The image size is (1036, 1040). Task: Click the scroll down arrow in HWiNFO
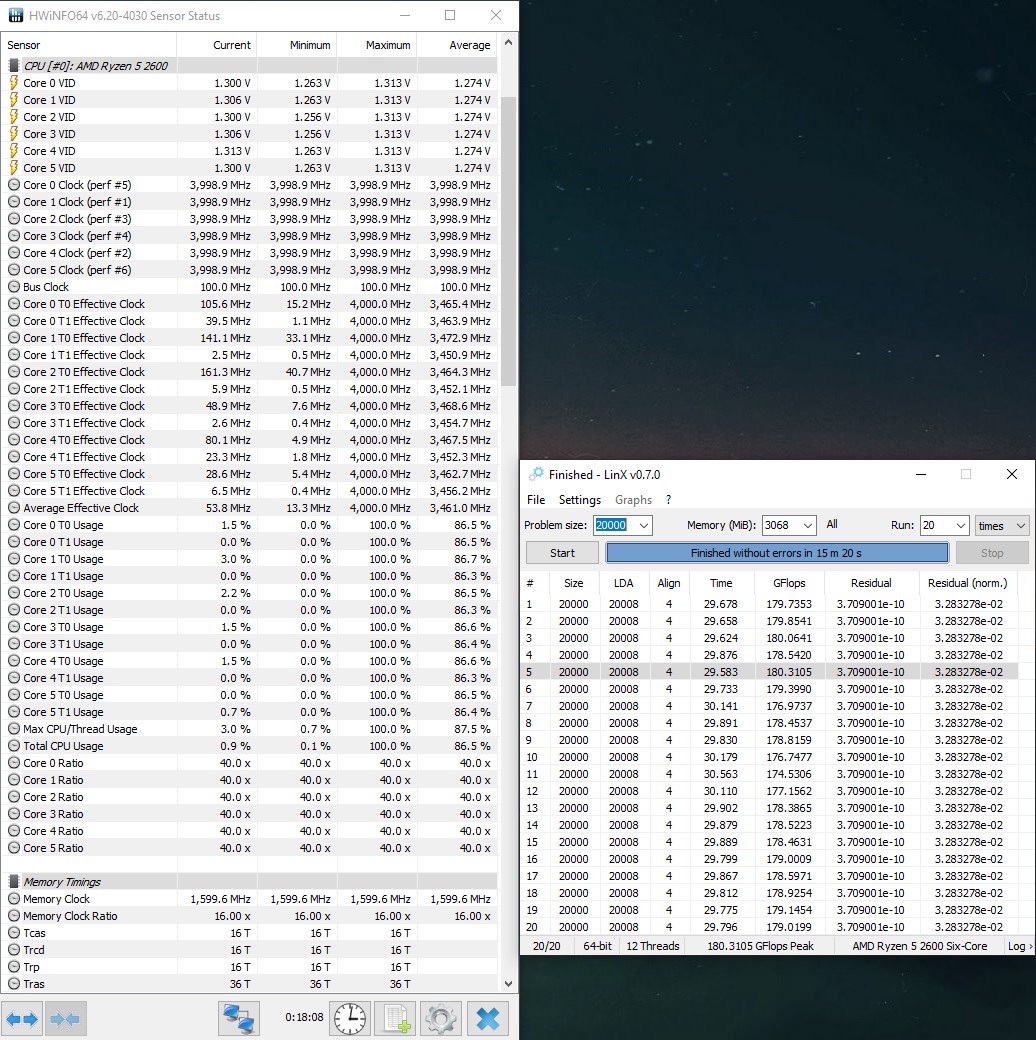click(x=508, y=984)
